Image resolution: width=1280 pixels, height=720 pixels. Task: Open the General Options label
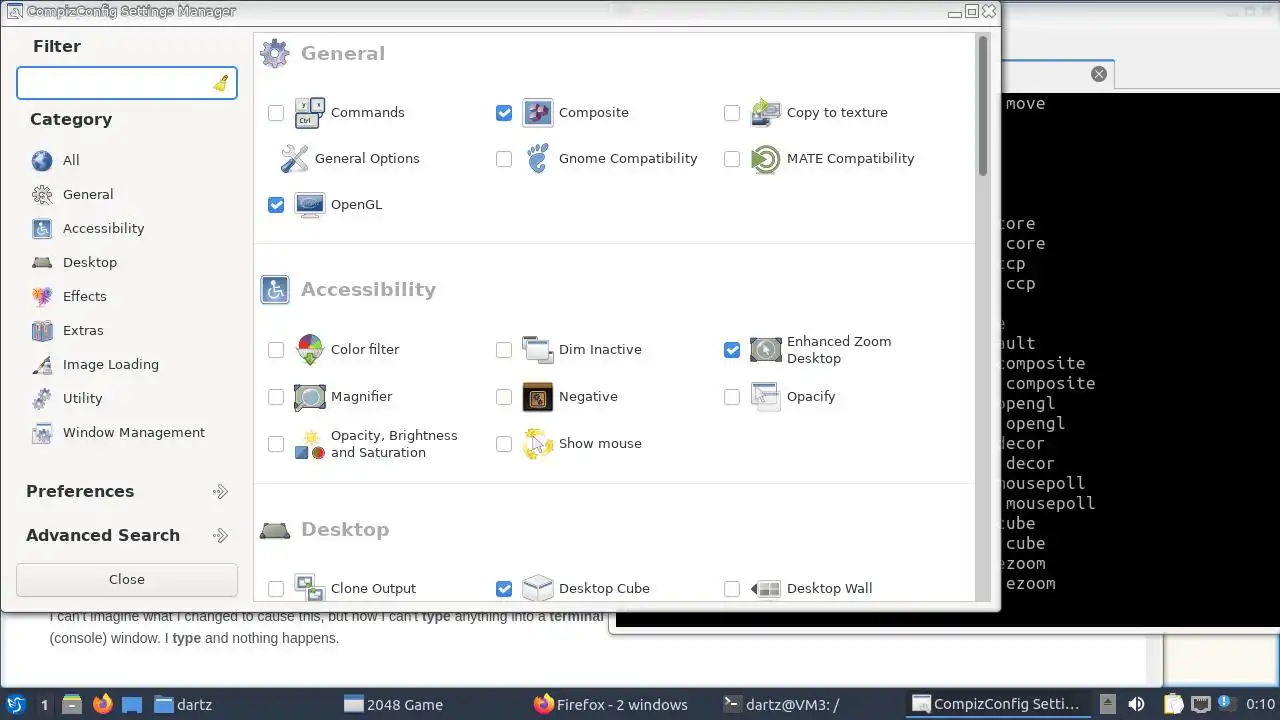pos(367,159)
